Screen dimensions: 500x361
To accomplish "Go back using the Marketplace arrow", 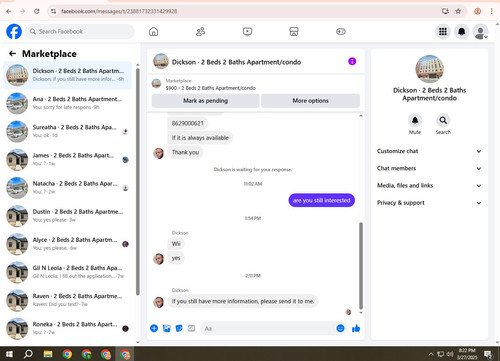I will tap(13, 53).
